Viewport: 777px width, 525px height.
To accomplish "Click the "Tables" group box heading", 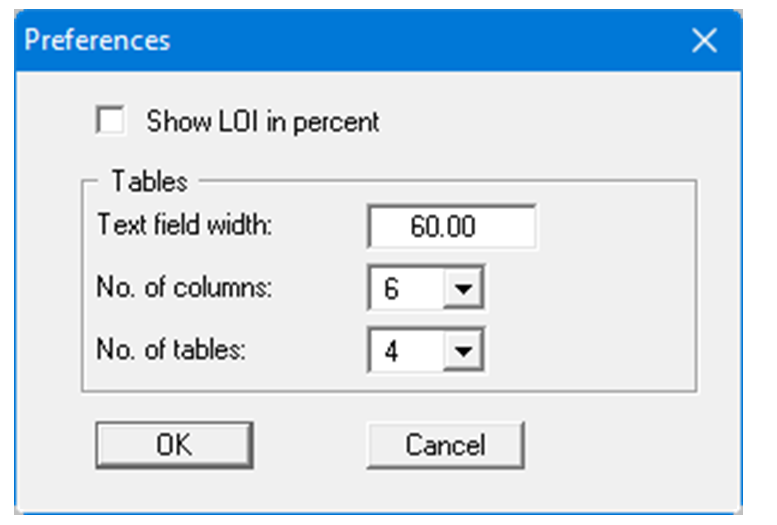I will coord(149,181).
